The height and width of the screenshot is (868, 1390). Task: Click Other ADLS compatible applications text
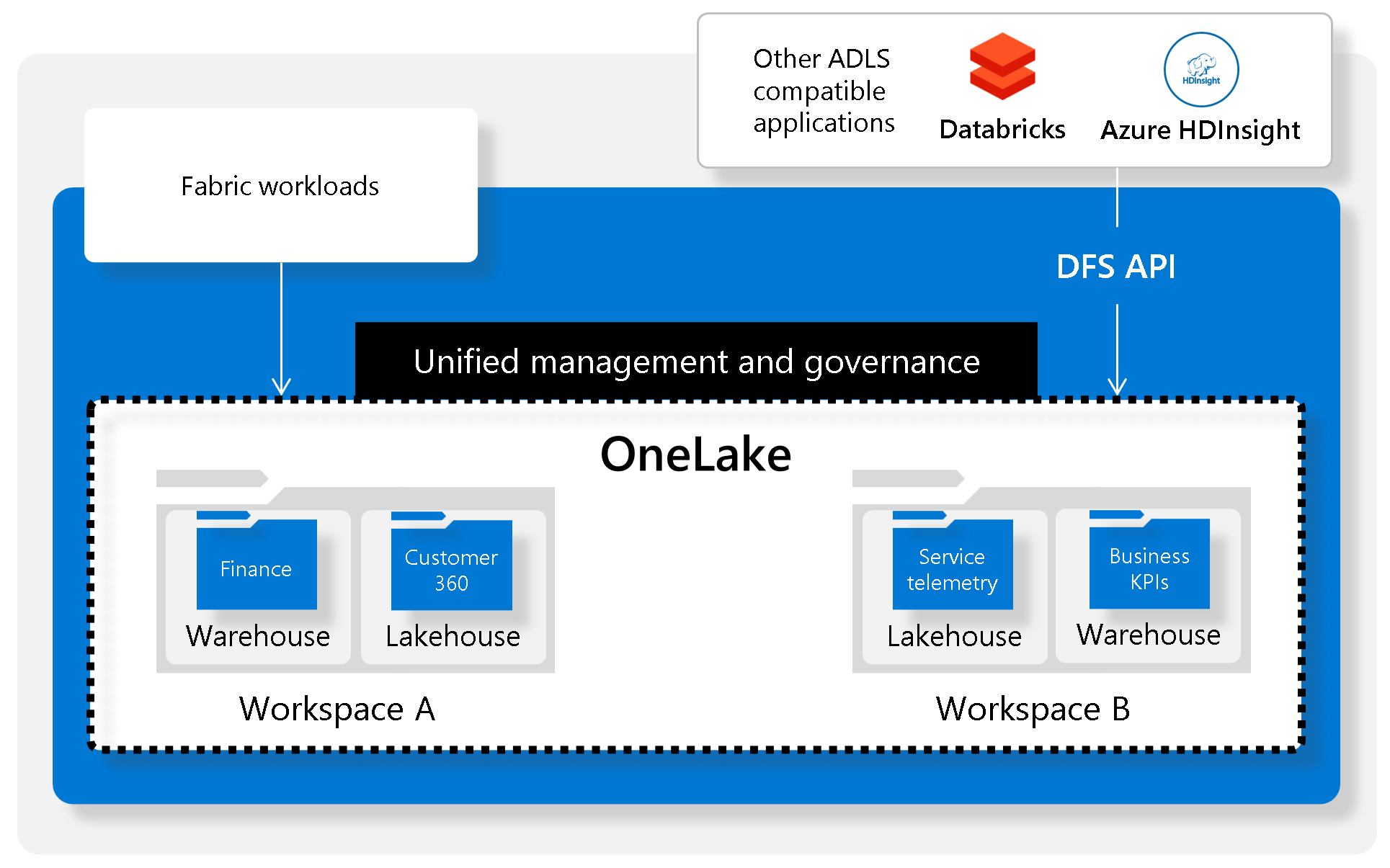(x=823, y=91)
